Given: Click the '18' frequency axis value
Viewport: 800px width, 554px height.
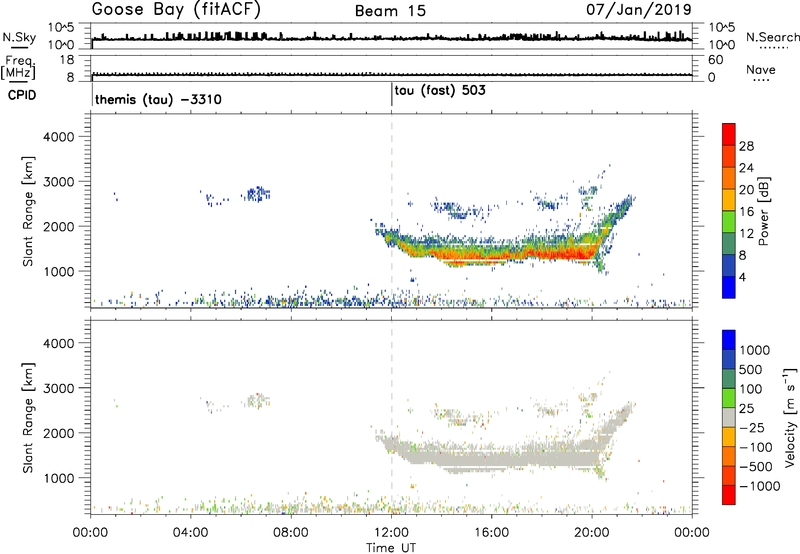Looking at the screenshot, I should click(x=67, y=60).
